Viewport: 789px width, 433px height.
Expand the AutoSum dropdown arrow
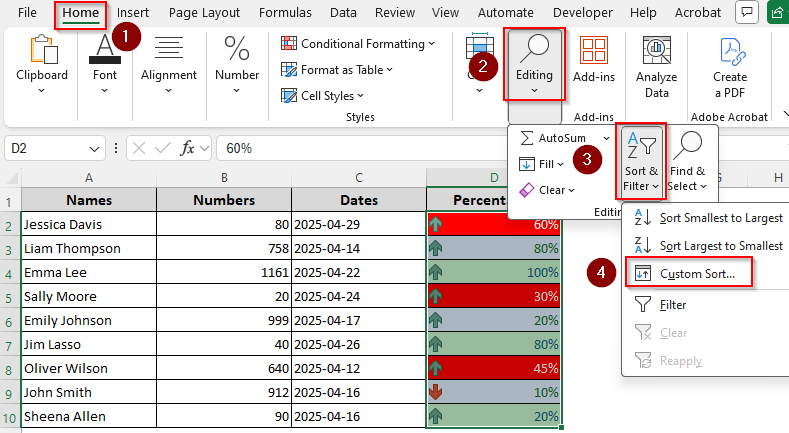click(606, 138)
